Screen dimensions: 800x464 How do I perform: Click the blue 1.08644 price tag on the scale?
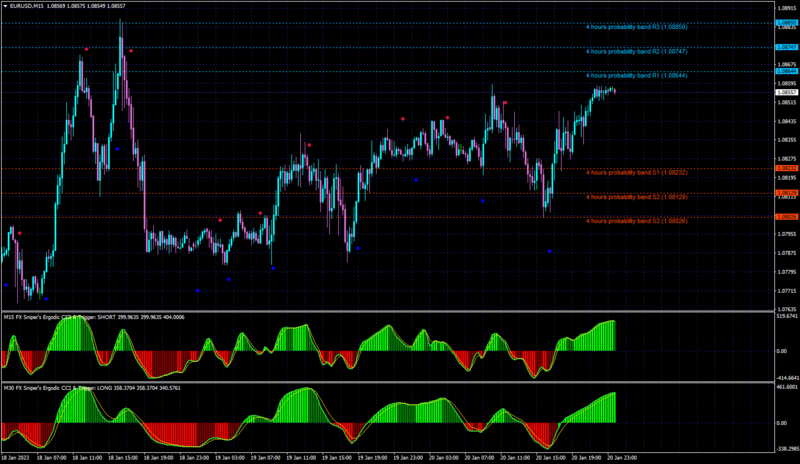click(x=786, y=71)
